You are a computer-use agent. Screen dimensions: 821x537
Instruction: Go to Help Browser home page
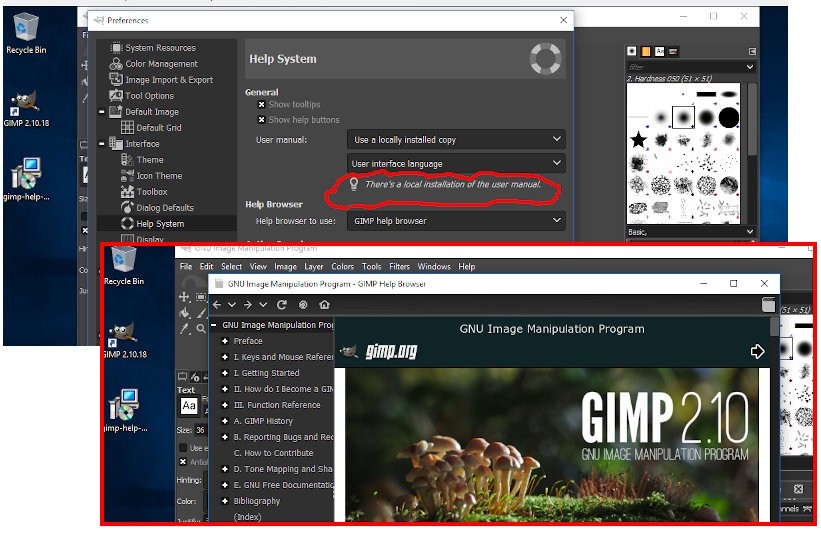pyautogui.click(x=325, y=305)
